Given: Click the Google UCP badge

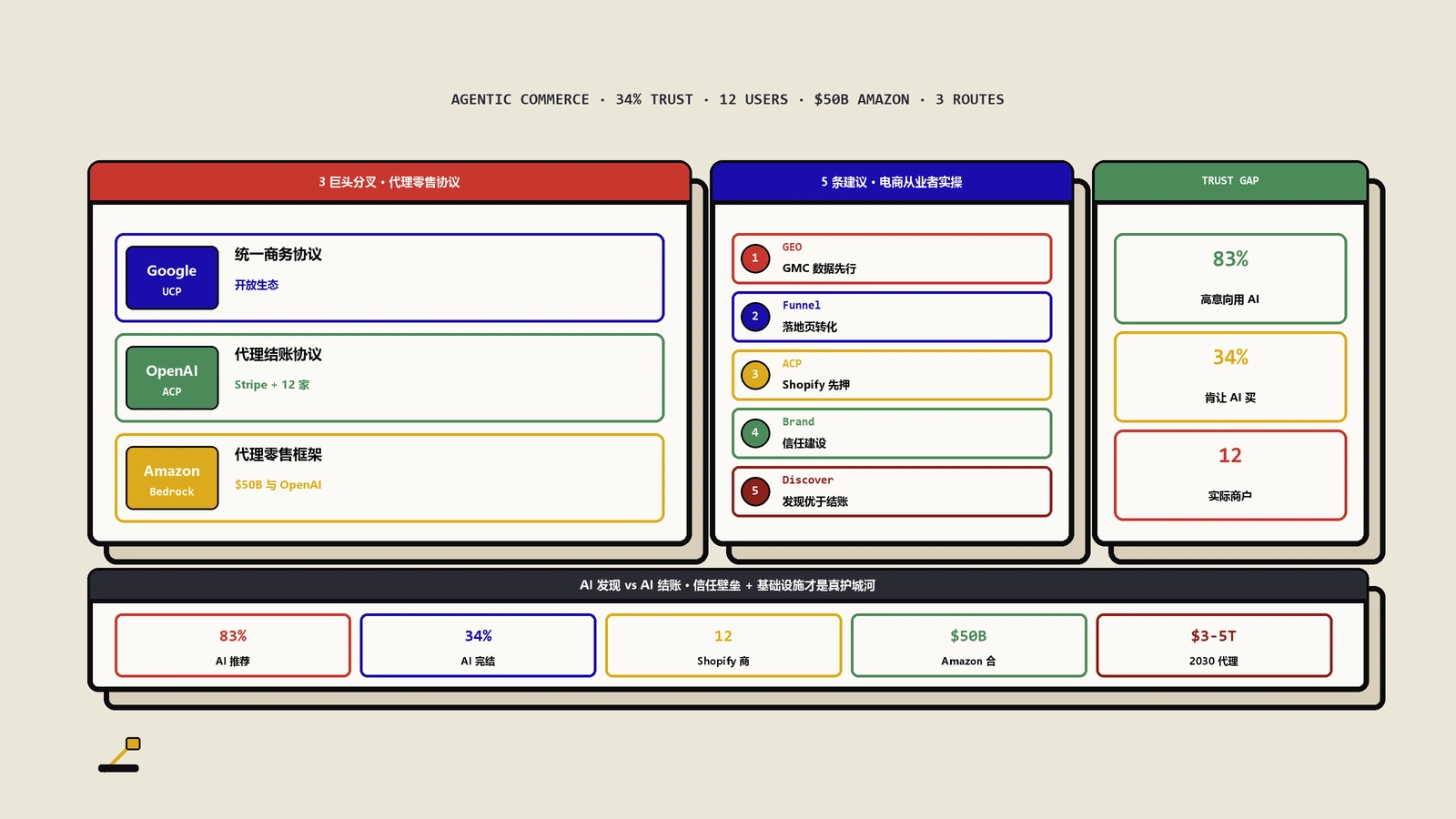Looking at the screenshot, I should [x=172, y=278].
